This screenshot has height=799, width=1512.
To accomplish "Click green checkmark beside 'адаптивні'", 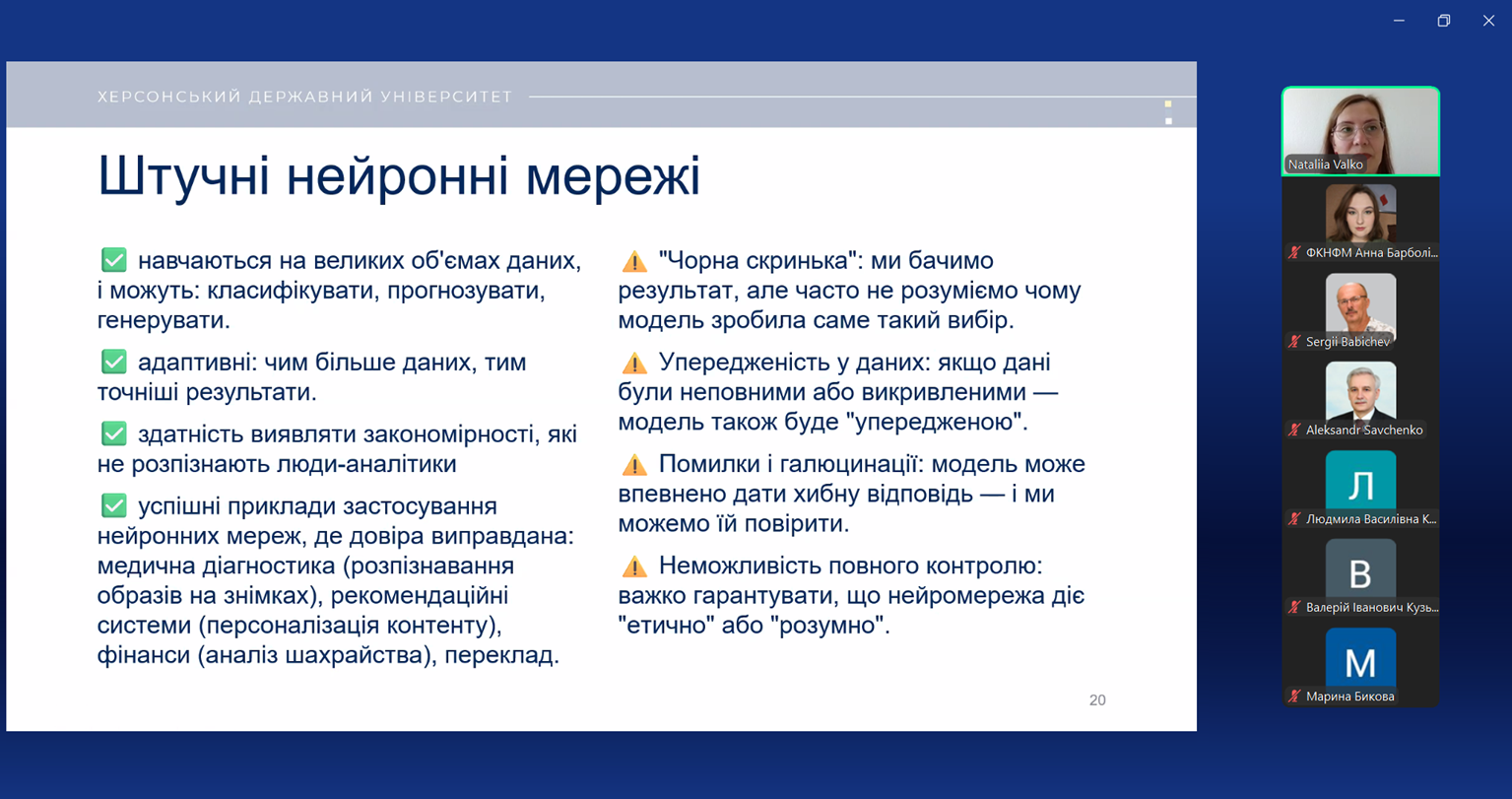I will (x=114, y=362).
